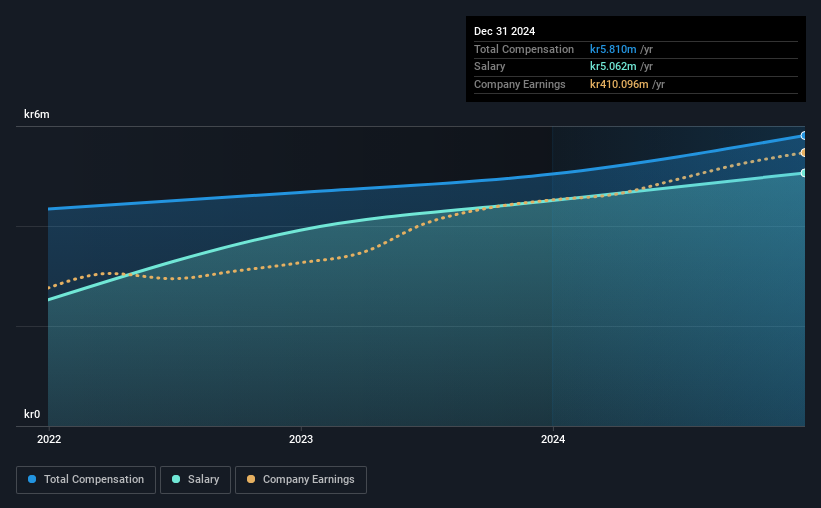
Task: Click the teal dot in Salary legend
Action: click(x=176, y=479)
